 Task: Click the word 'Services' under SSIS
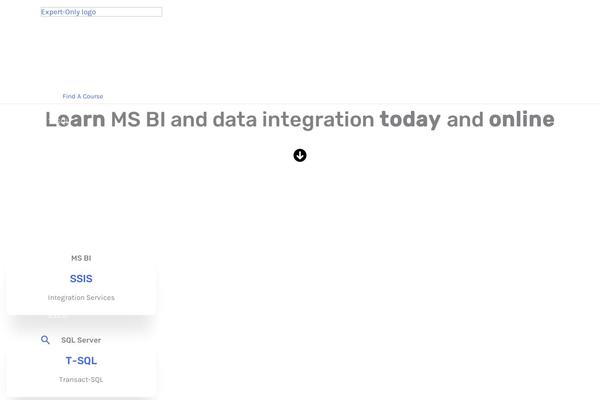pos(100,297)
